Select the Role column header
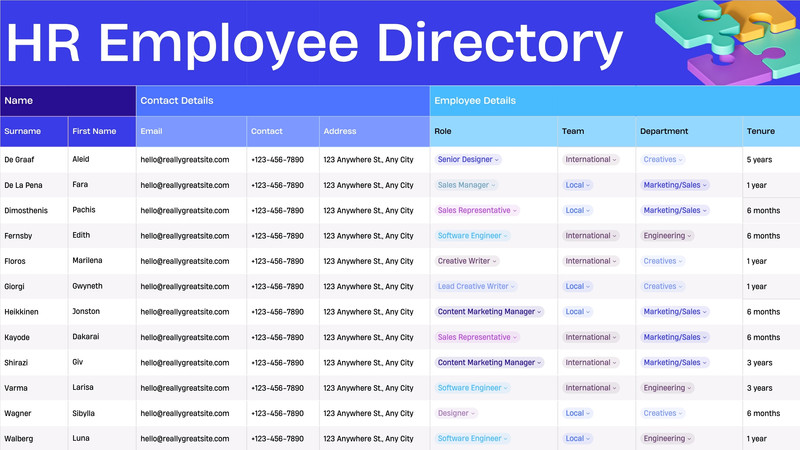This screenshot has width=800, height=450. coord(494,132)
